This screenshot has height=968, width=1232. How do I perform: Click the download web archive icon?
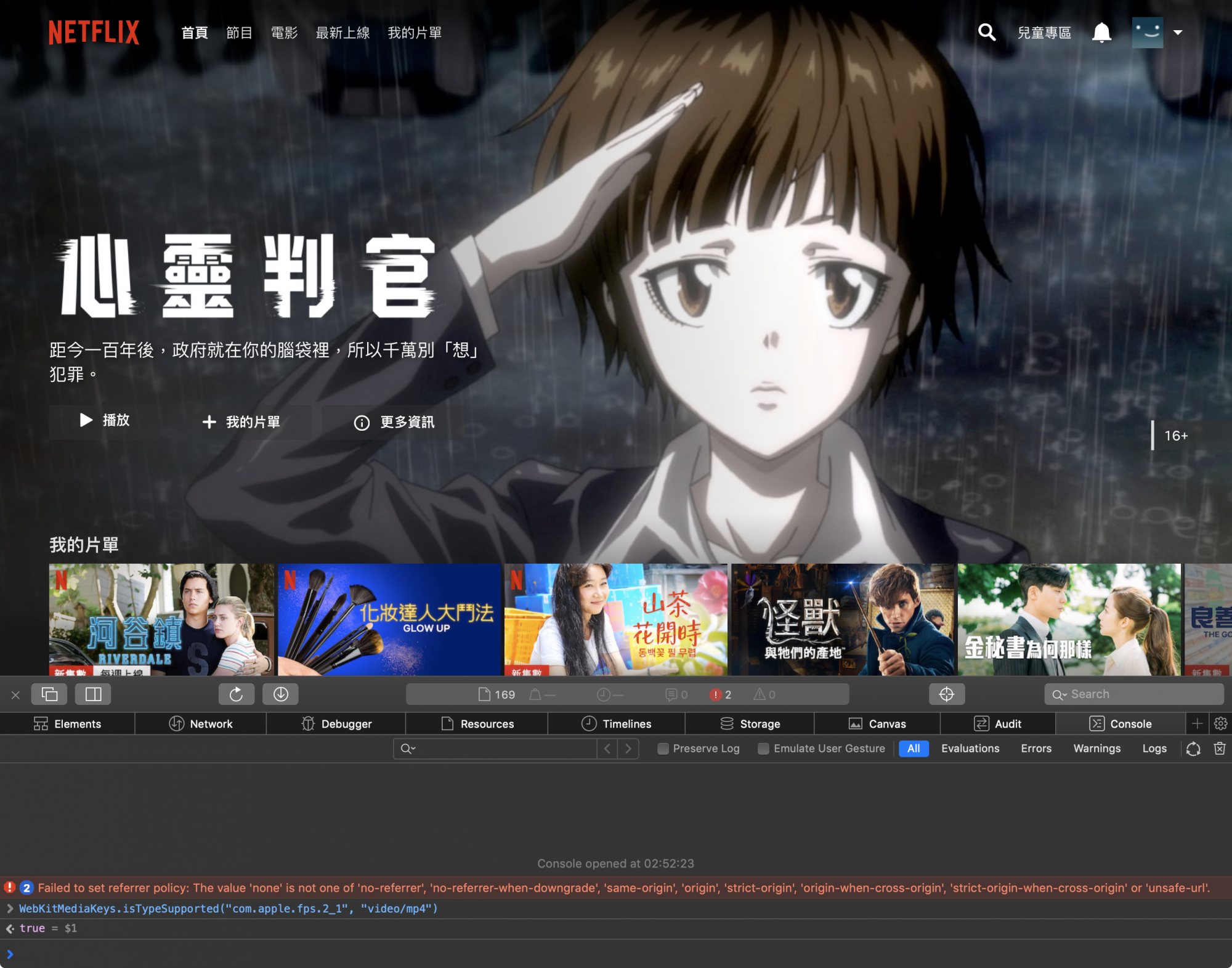(280, 694)
